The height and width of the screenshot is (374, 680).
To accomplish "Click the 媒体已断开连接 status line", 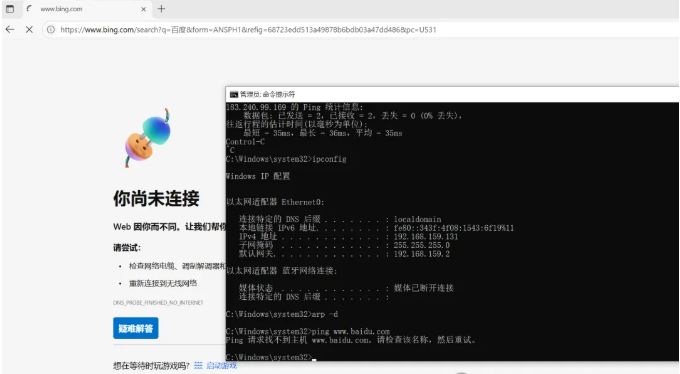I will point(346,288).
